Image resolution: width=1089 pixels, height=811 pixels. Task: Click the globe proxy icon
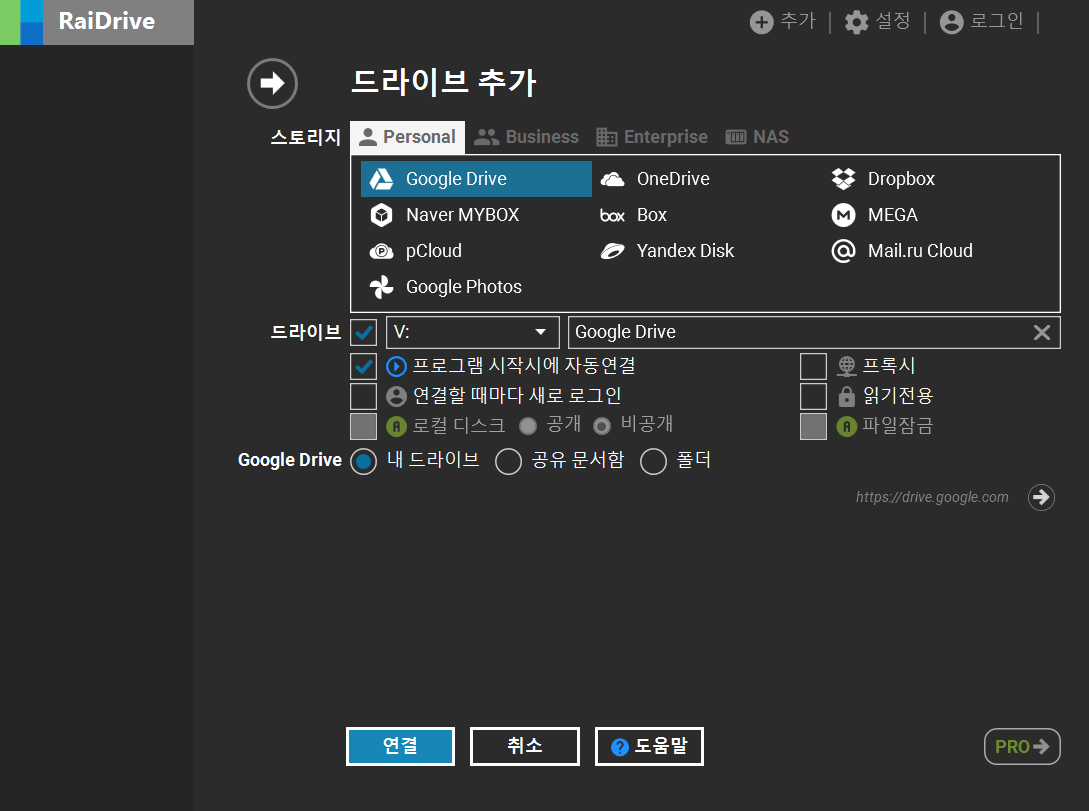coord(846,366)
